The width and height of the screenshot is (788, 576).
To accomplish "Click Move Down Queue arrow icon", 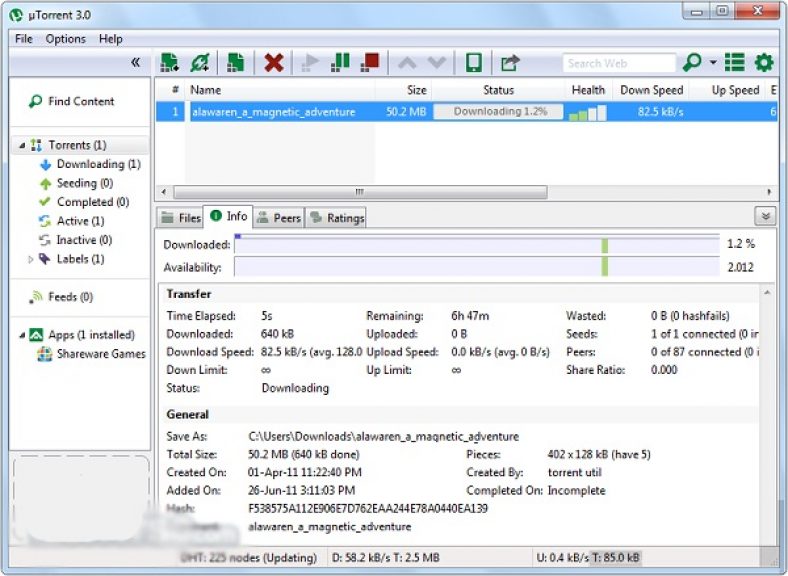I will (436, 63).
